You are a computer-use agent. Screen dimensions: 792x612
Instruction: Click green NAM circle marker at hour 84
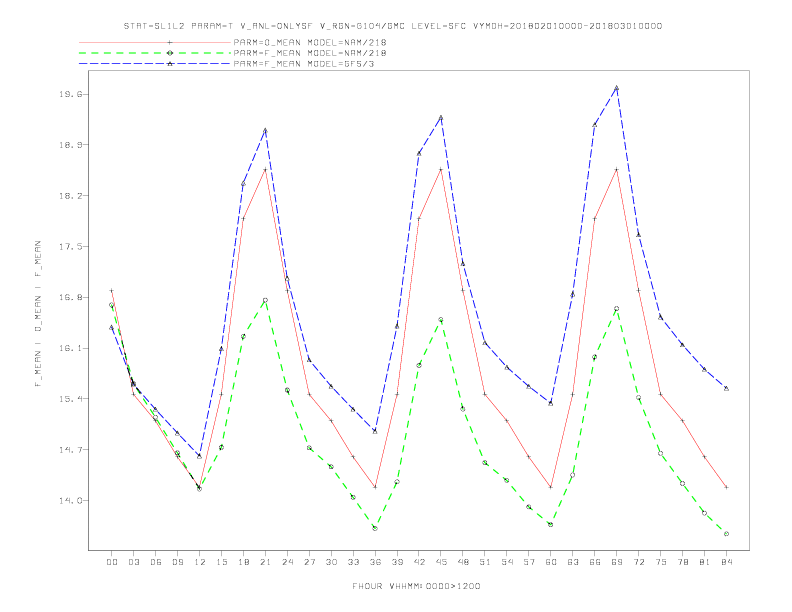[726, 534]
